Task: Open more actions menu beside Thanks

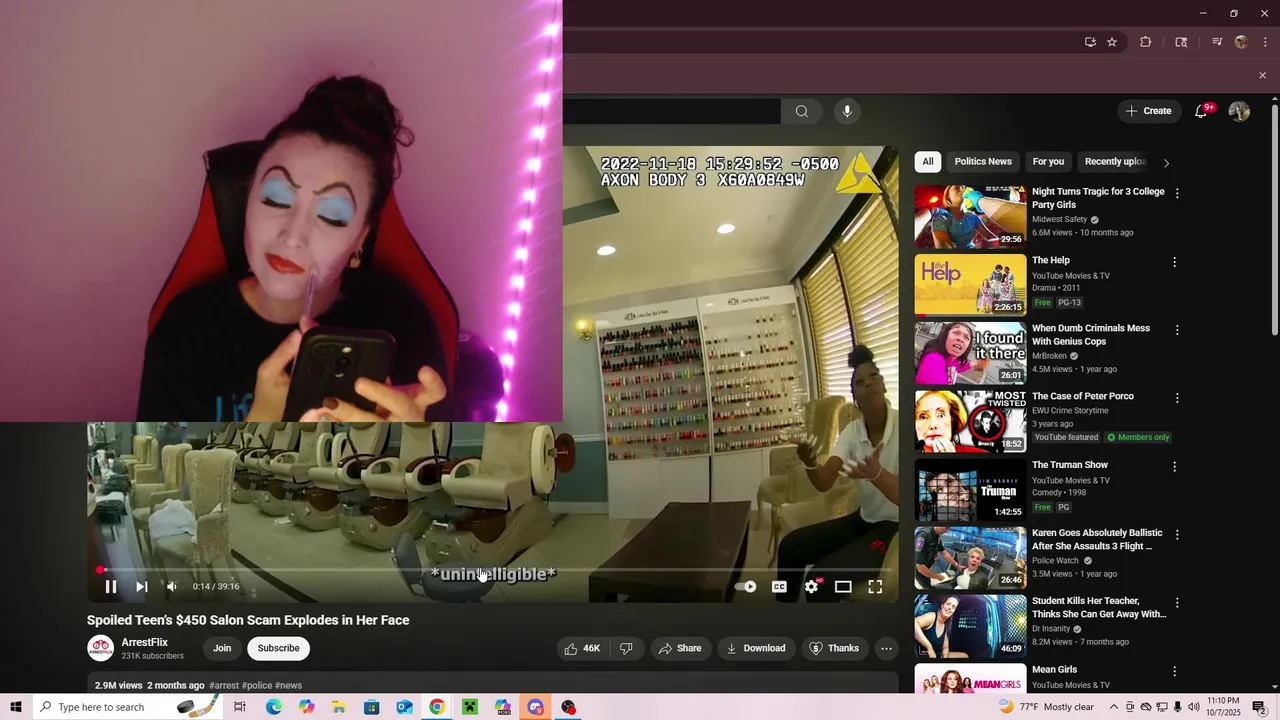Action: coord(886,648)
